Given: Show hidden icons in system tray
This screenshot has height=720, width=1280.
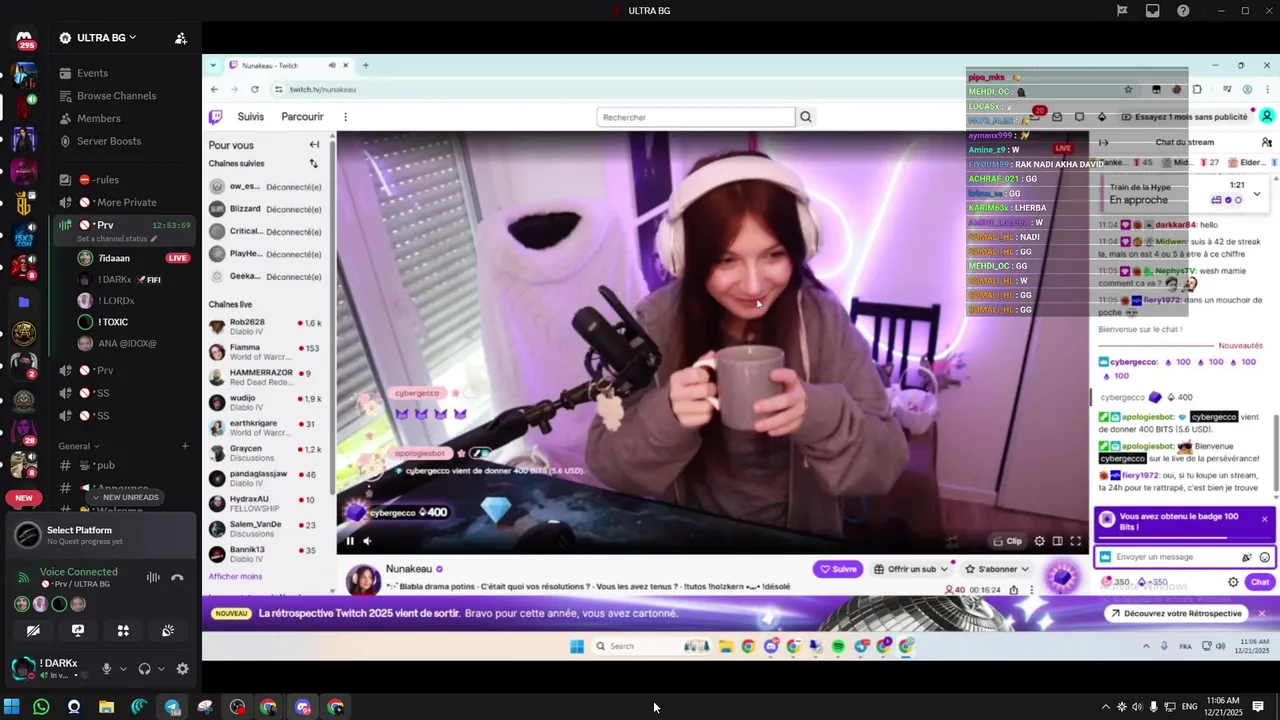Looking at the screenshot, I should [x=1105, y=707].
